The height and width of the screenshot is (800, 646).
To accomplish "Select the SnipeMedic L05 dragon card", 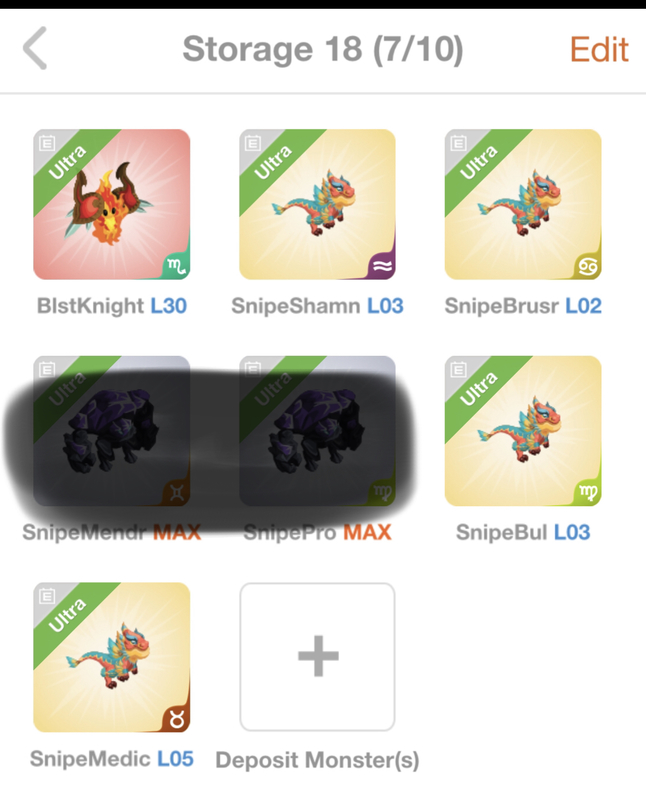I will 112,657.
